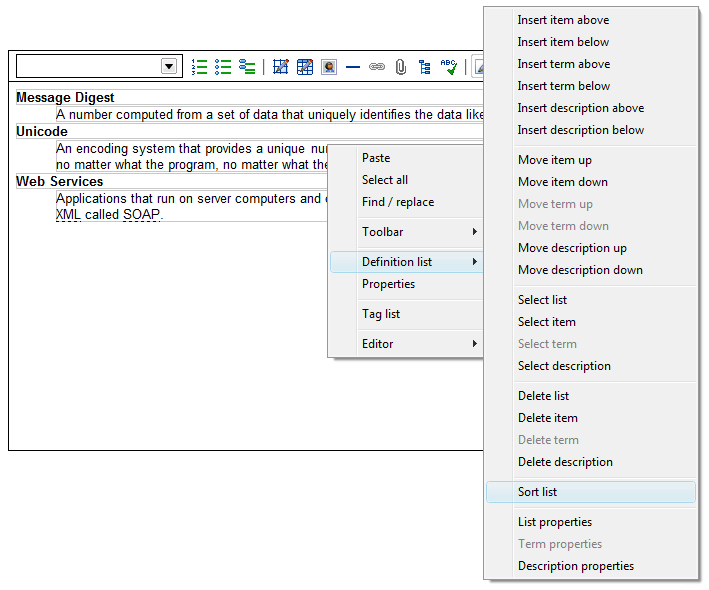Click the bulleted list icon
The width and height of the screenshot is (709, 590).
(223, 67)
